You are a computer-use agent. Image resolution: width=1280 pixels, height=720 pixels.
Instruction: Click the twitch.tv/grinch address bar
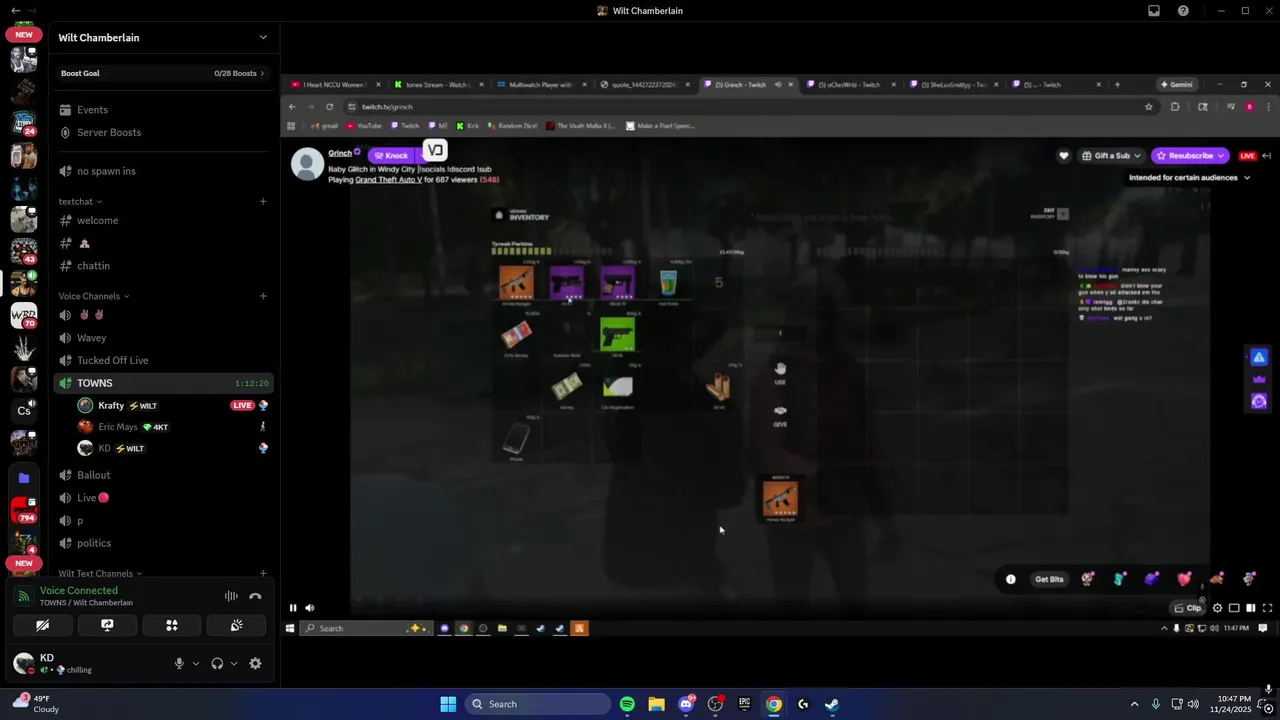[740, 107]
